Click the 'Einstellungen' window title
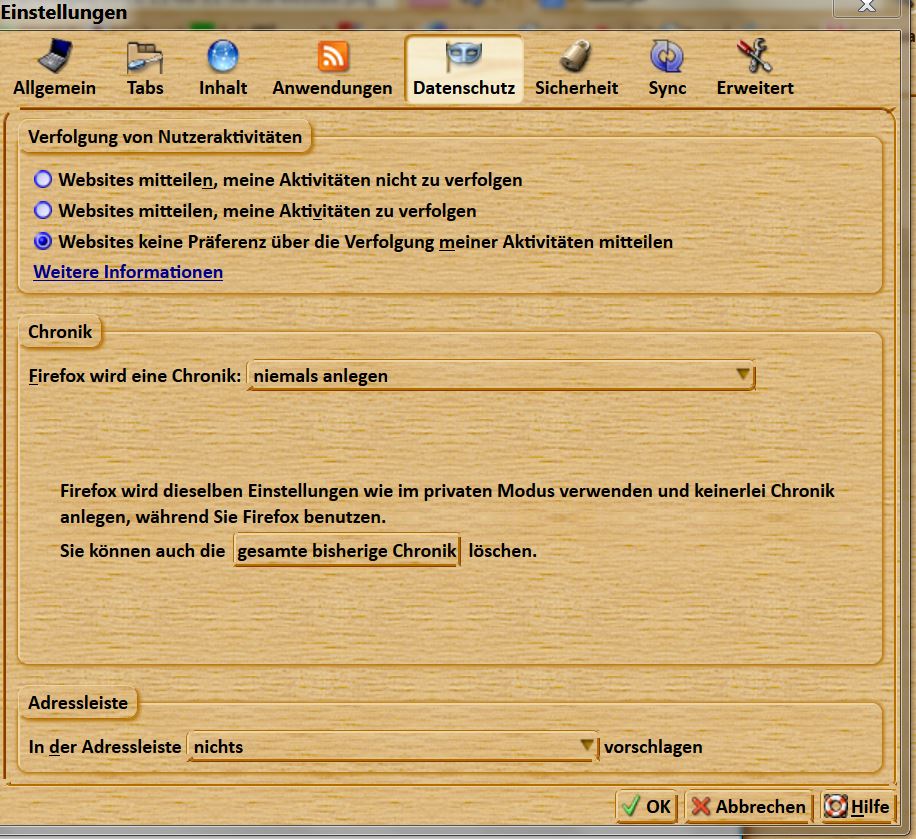 (x=64, y=12)
